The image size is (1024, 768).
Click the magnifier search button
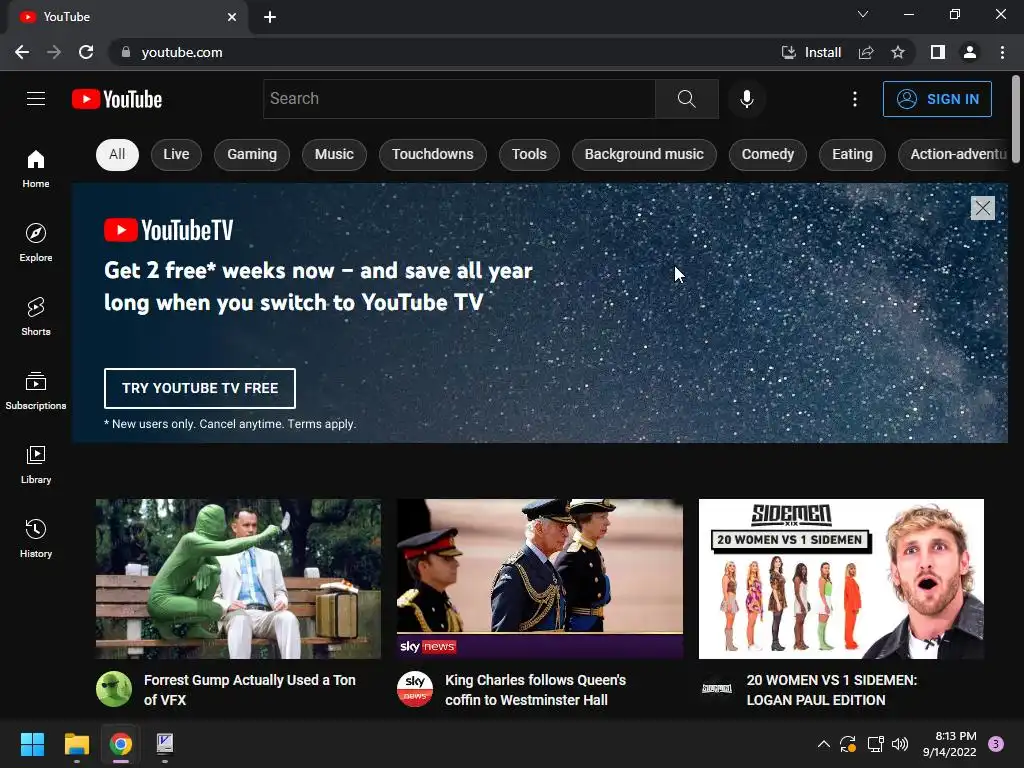tap(686, 99)
